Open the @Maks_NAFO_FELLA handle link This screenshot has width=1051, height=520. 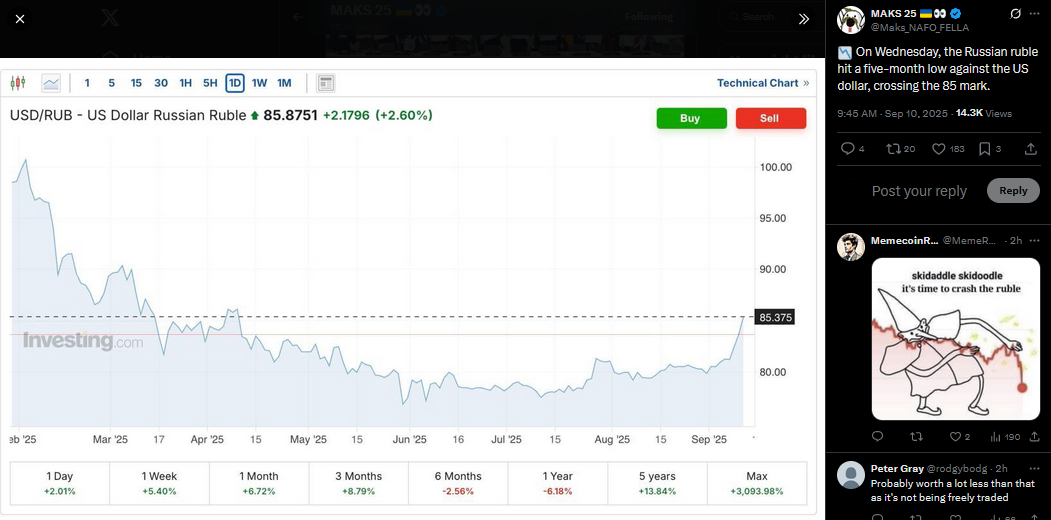920,27
